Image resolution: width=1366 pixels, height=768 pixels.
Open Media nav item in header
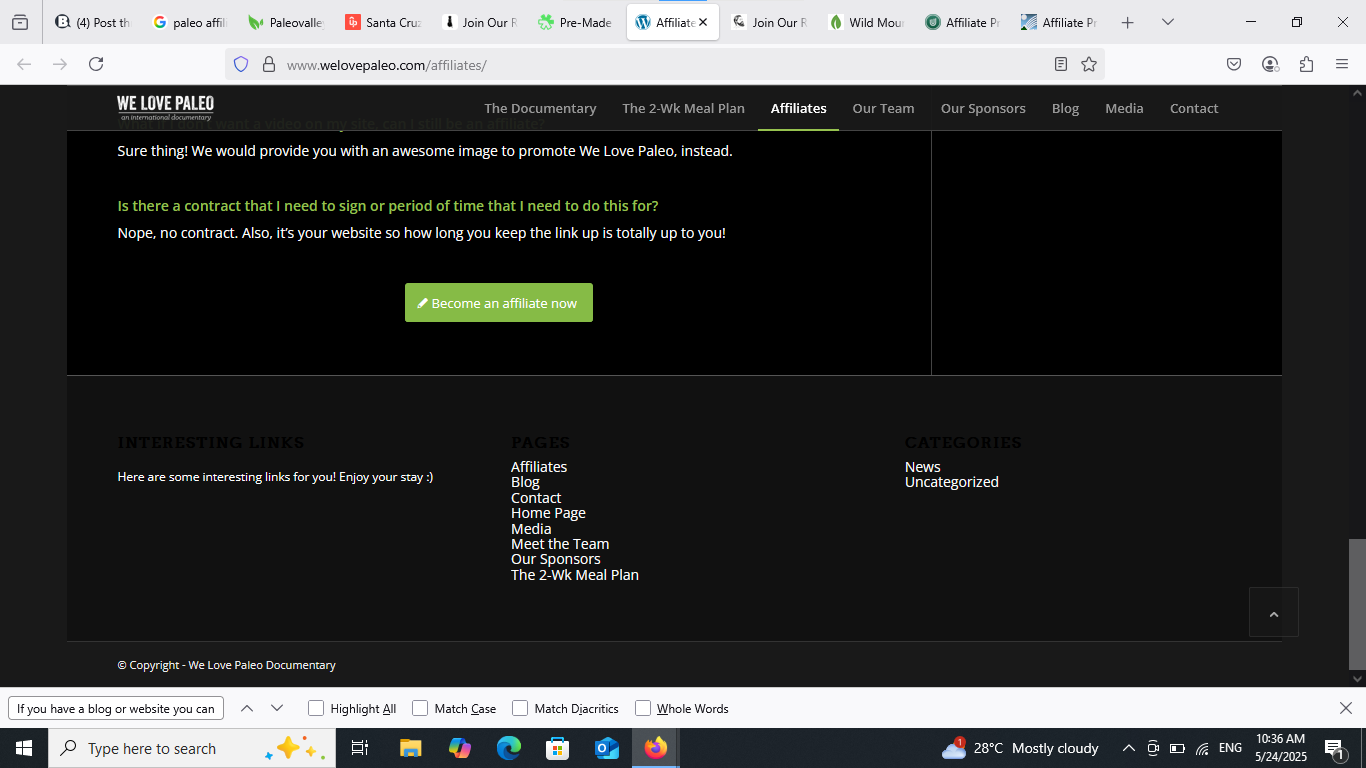click(x=1124, y=108)
